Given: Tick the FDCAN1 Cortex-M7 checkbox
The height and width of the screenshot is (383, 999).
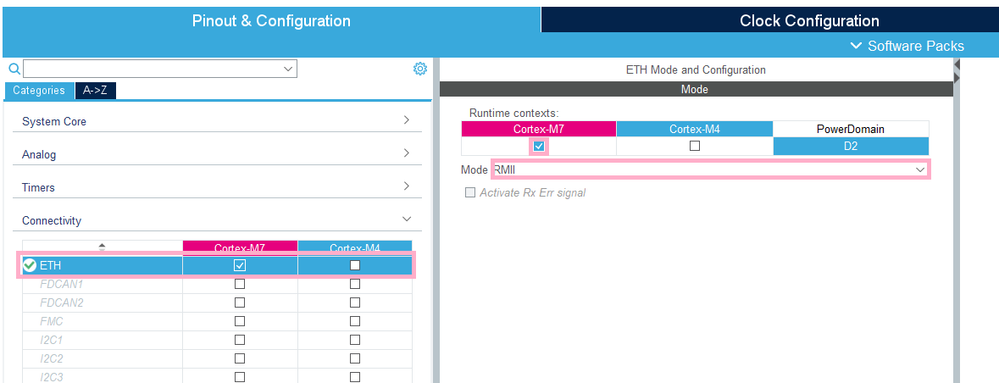Looking at the screenshot, I should [240, 284].
